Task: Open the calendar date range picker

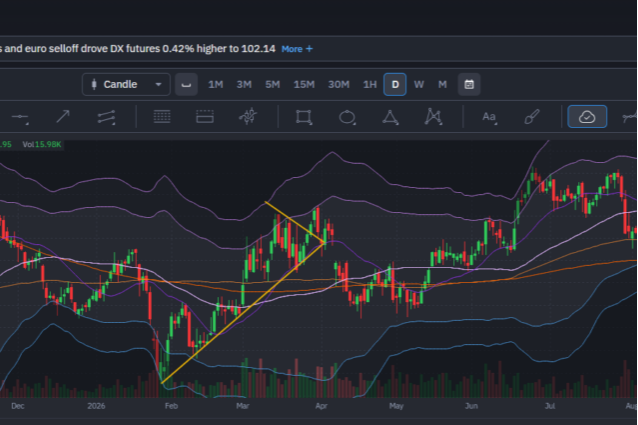Action: pos(469,85)
